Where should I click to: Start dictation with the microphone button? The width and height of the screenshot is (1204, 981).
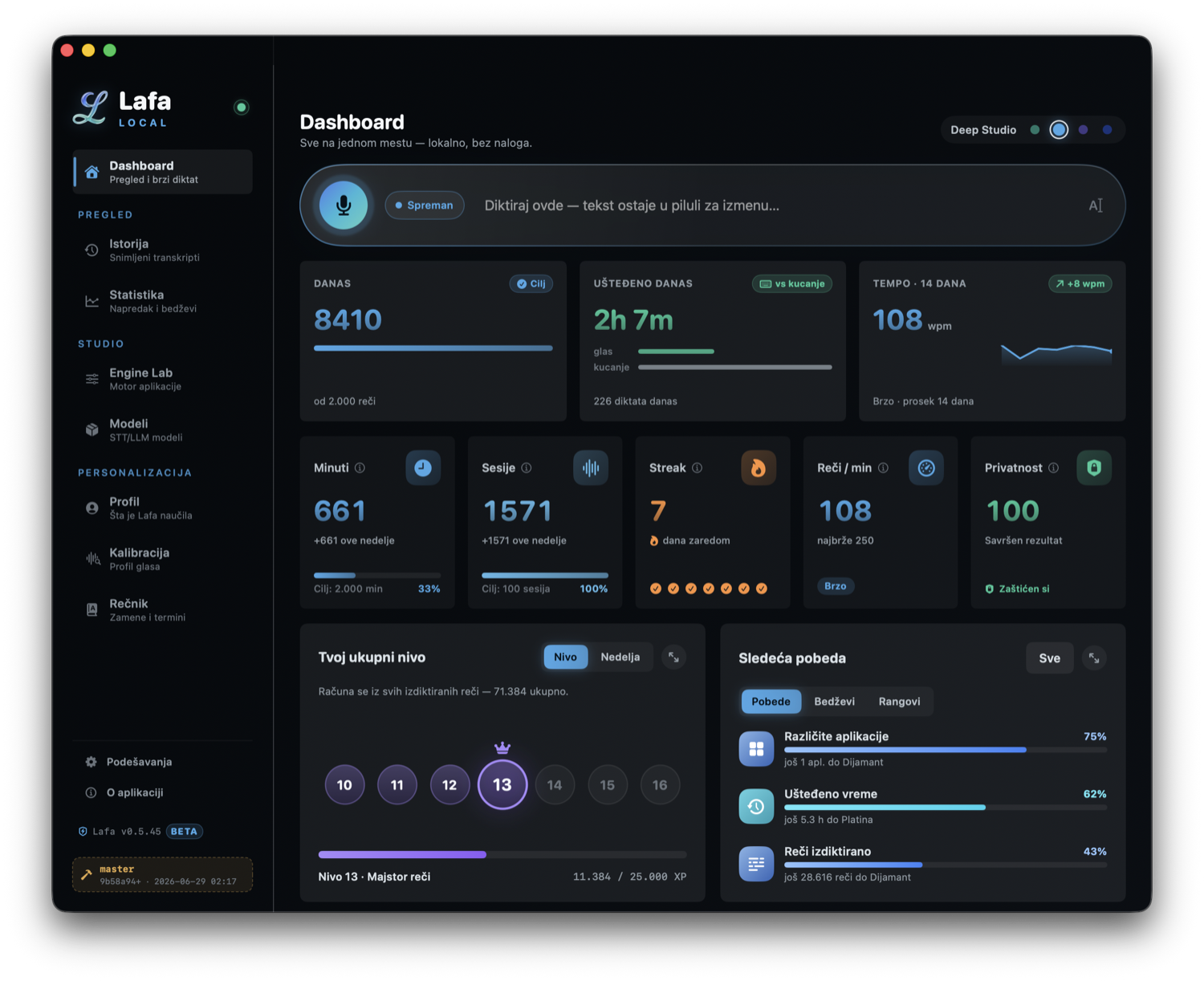coord(344,206)
